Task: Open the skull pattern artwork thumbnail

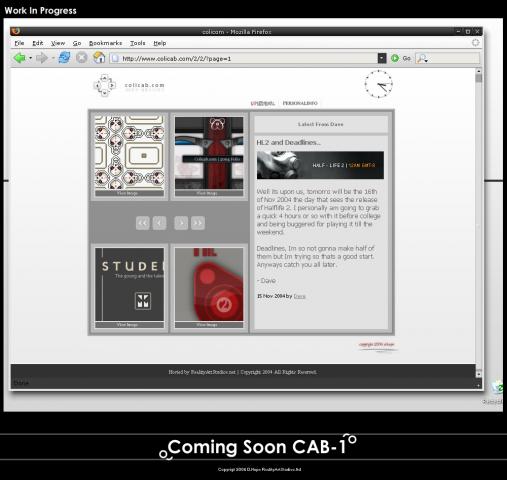Action: 129,153
